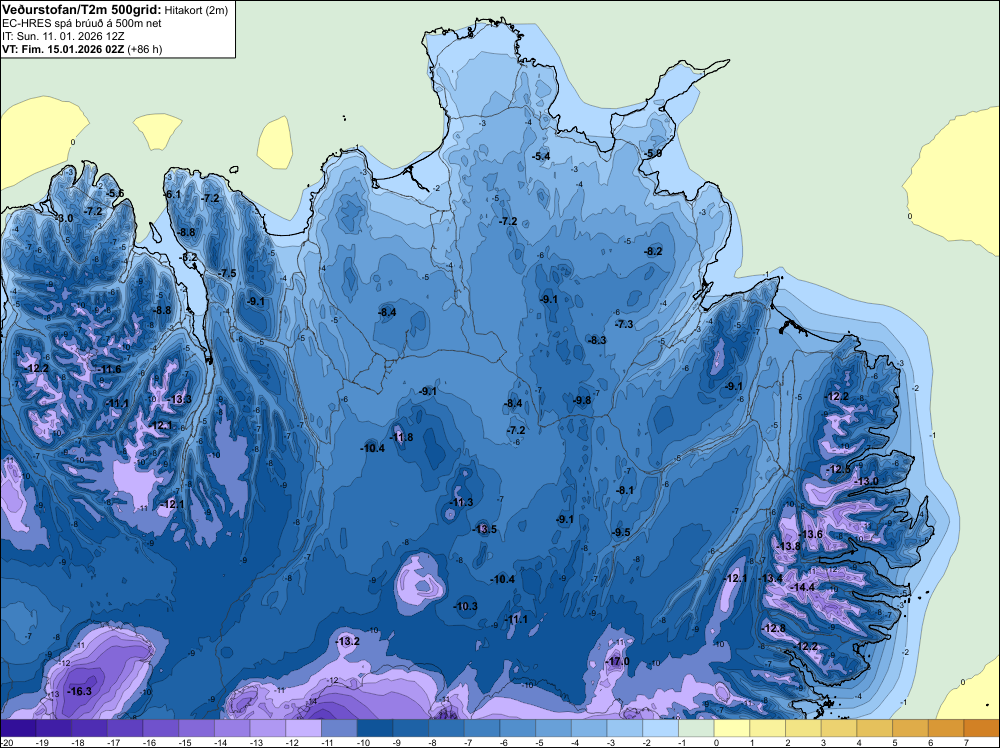Click the -14.4 temperature label
The height and width of the screenshot is (748, 1000).
802,587
